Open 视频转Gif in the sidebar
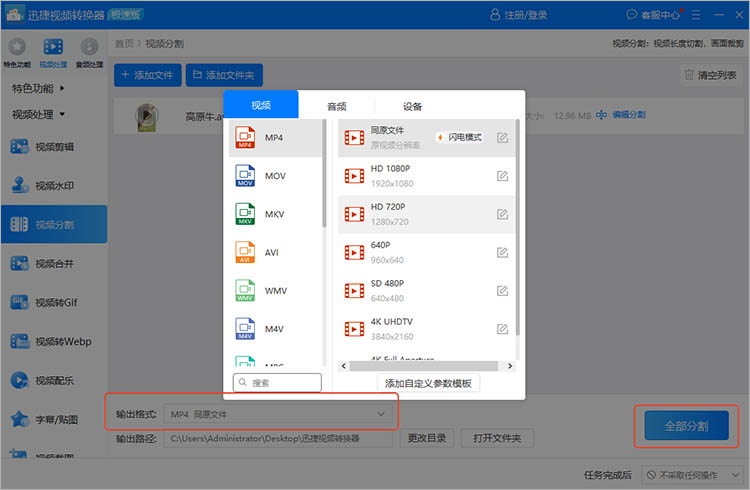Viewport: 750px width, 490px height. coord(54,302)
